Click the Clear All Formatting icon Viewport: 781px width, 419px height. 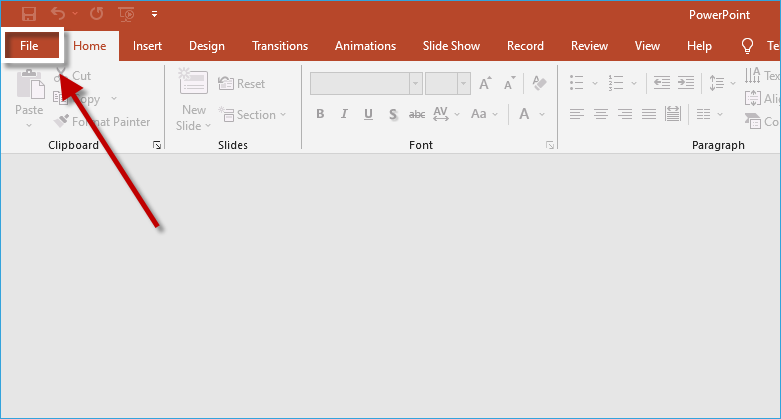tap(539, 83)
